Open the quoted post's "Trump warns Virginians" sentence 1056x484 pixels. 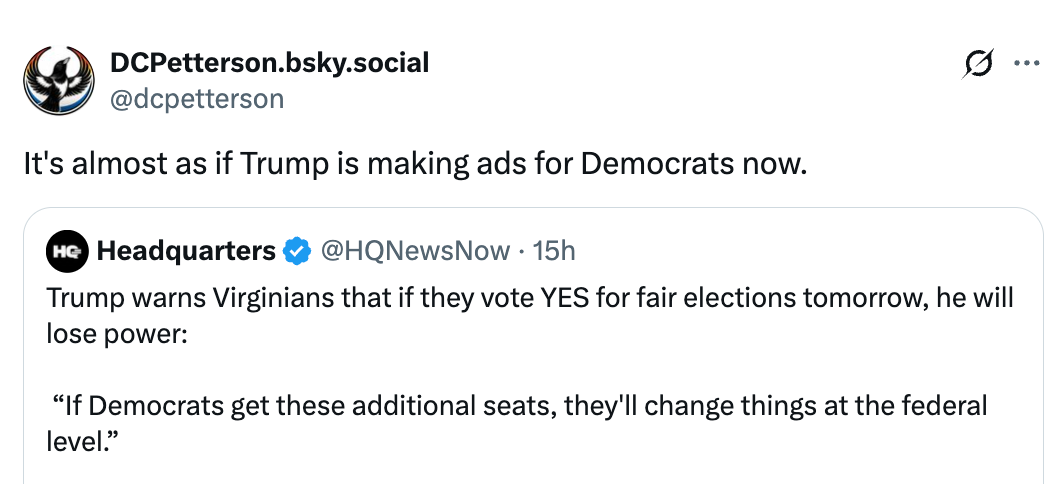[400, 298]
